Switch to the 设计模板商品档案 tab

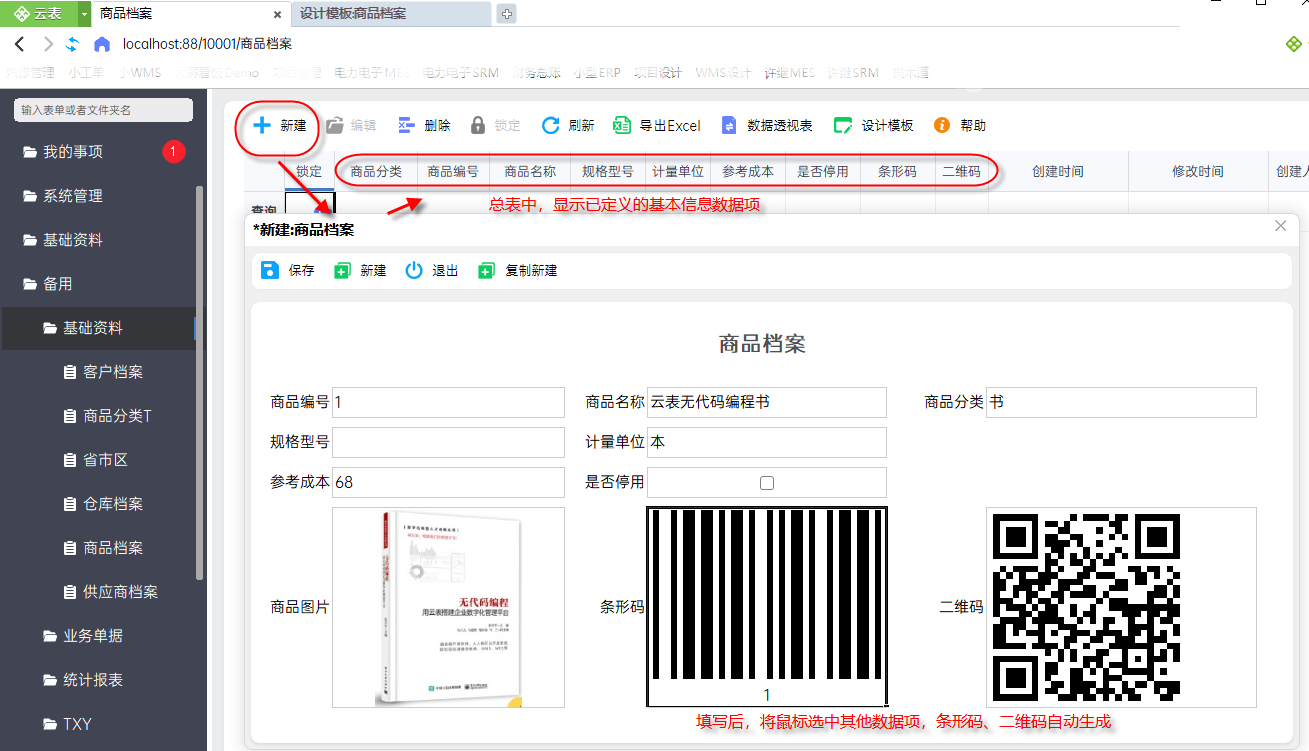[x=390, y=14]
